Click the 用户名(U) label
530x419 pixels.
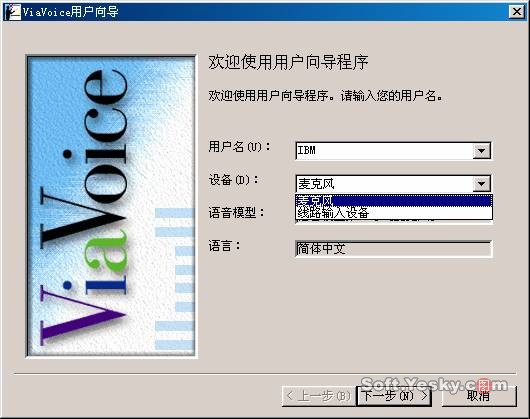[x=239, y=147]
